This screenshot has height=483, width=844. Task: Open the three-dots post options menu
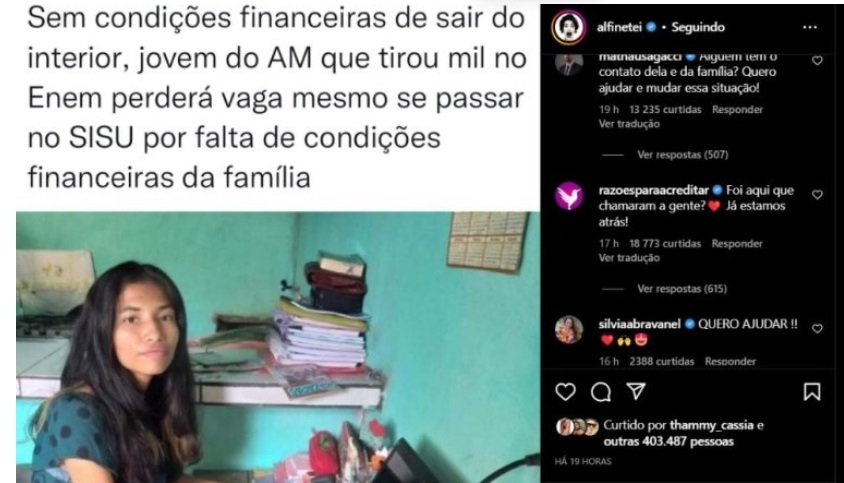(810, 27)
